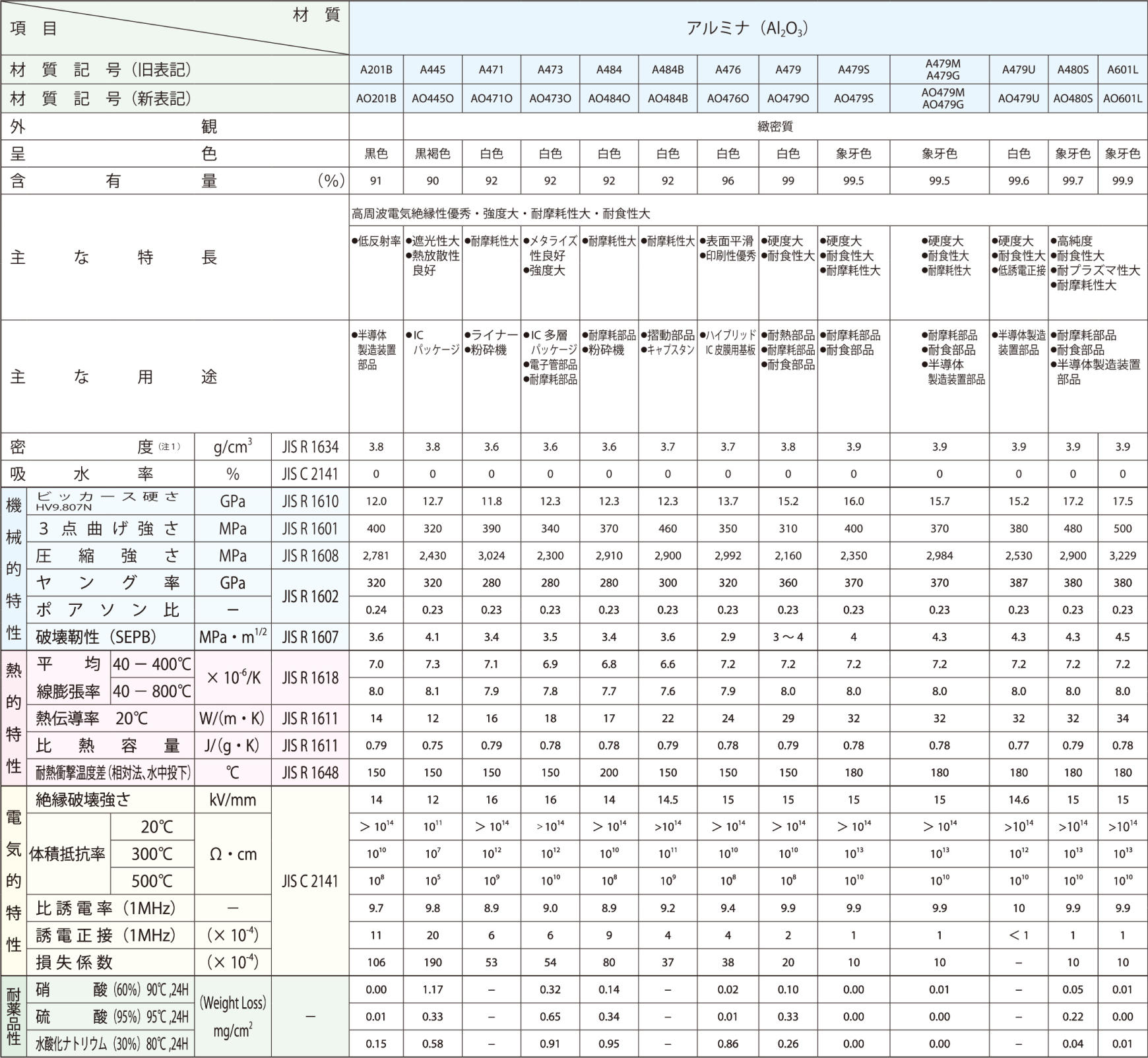Select sodium hydroxide weight loss 0.86
This screenshot has width=1148, height=1058.
coord(728,1043)
